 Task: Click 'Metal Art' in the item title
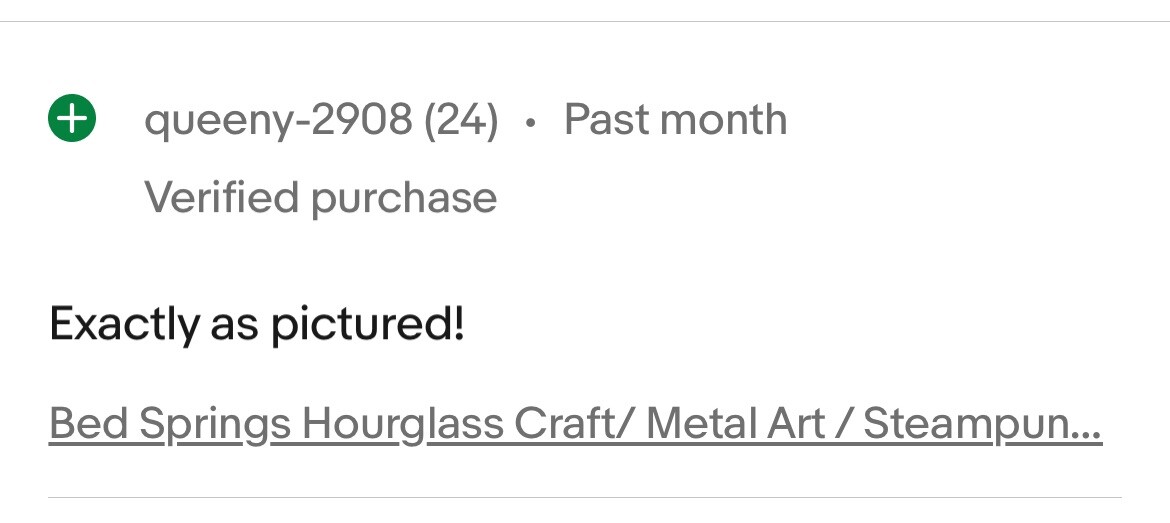tap(735, 423)
